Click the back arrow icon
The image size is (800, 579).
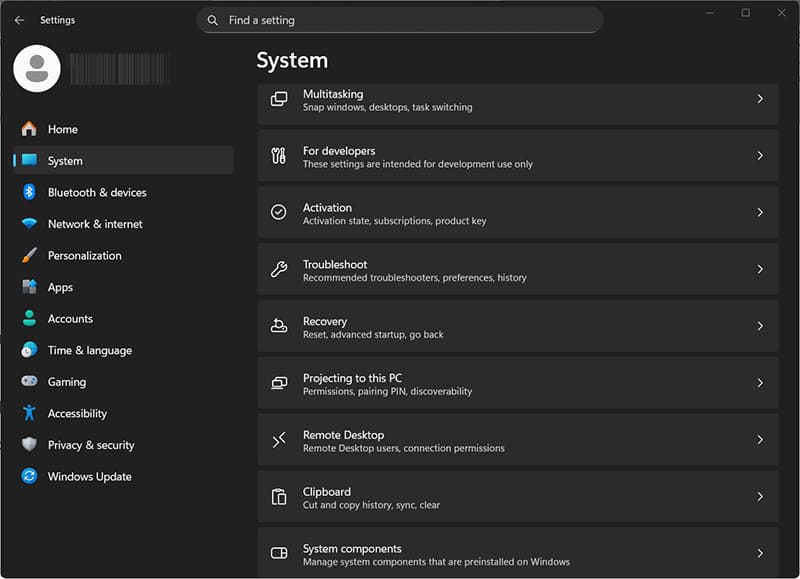coord(19,20)
